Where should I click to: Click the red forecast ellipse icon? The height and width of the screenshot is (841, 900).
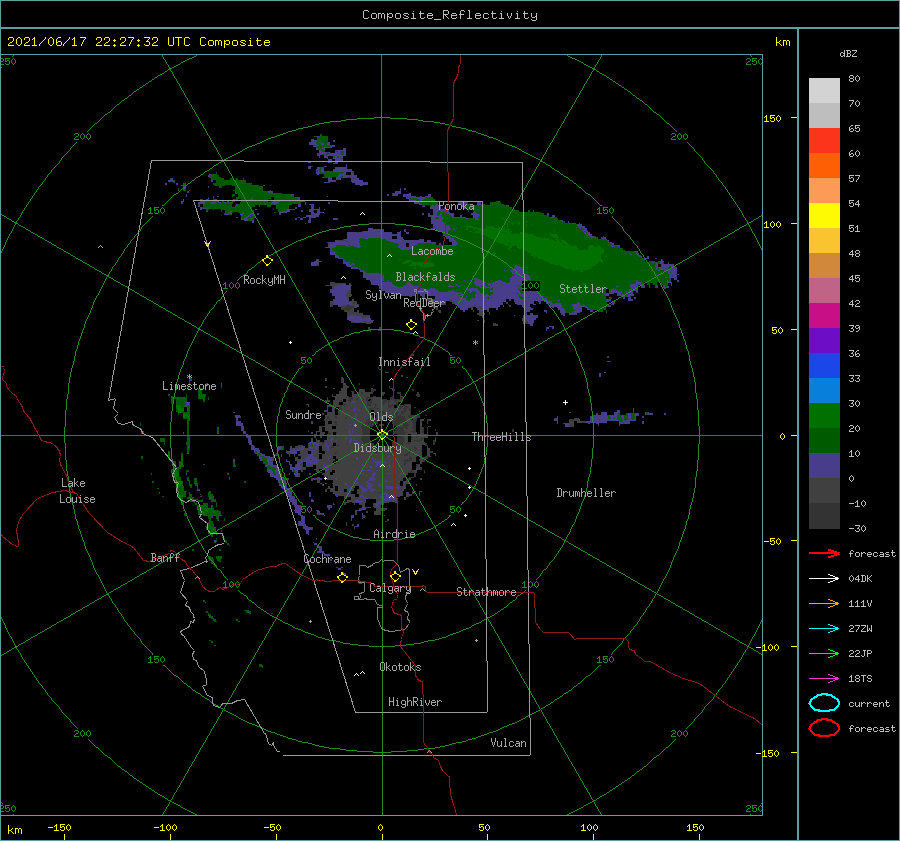click(x=824, y=728)
